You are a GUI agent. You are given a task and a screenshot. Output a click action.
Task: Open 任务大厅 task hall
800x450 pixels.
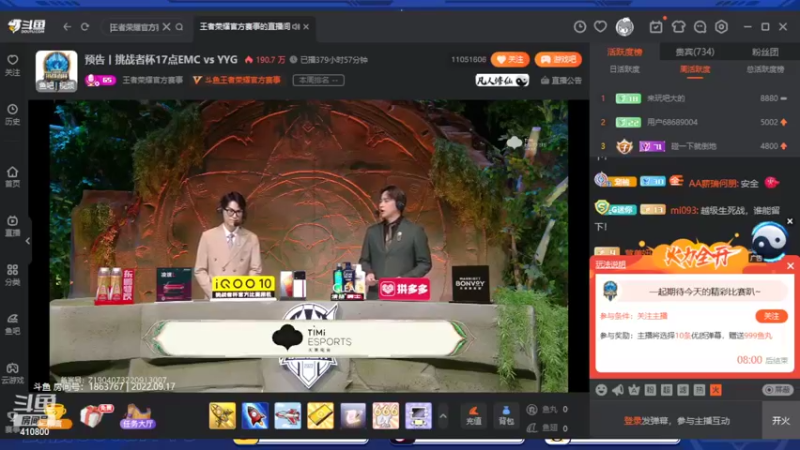click(137, 416)
